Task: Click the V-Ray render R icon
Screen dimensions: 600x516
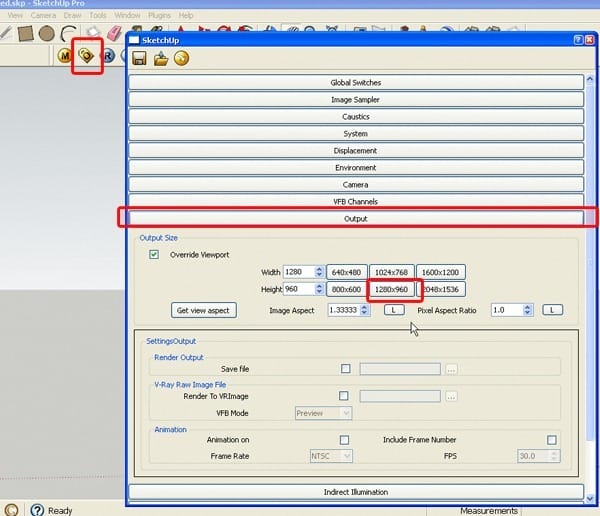Action: point(109,56)
